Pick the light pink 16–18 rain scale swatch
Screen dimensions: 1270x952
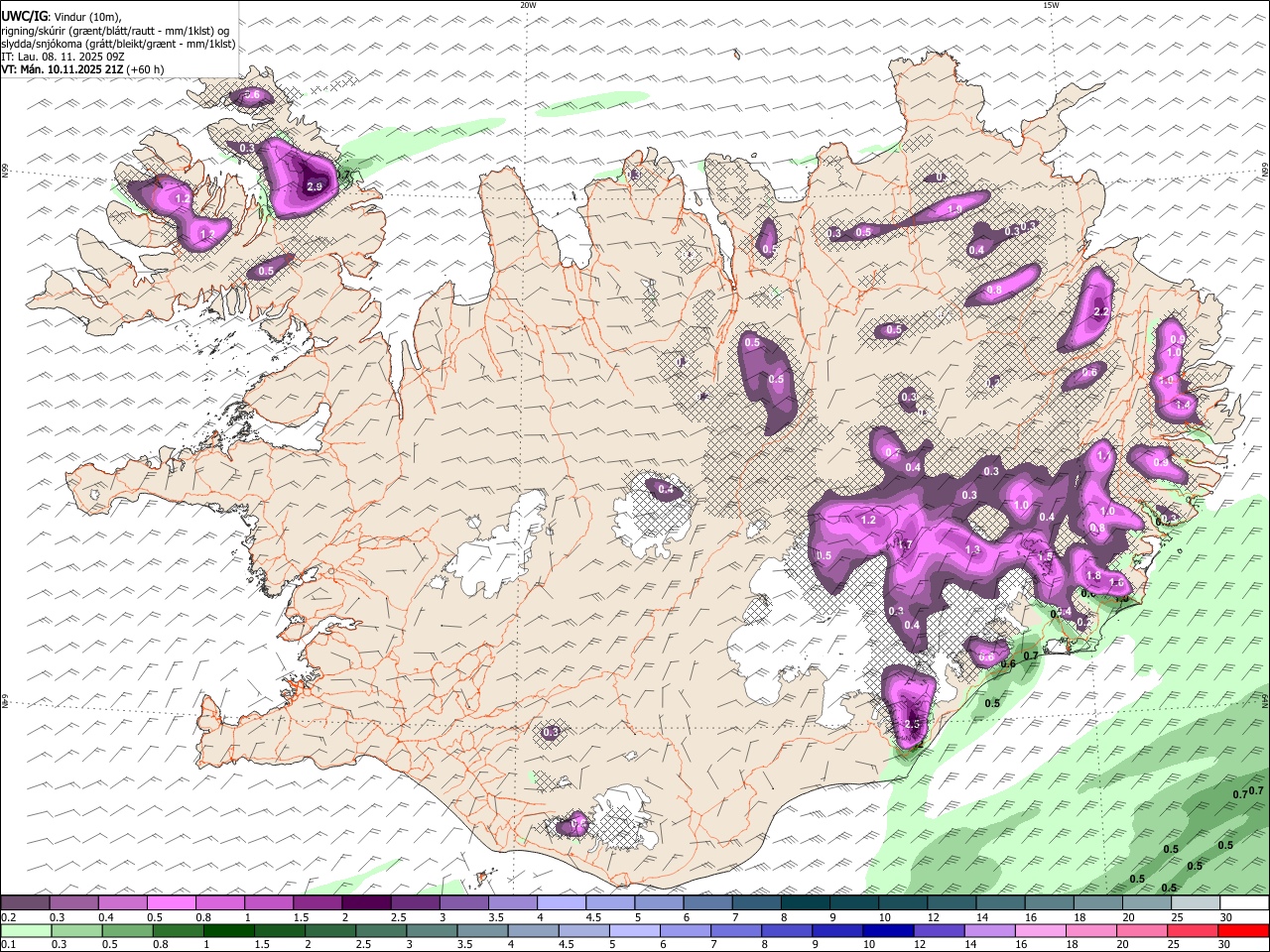1039,930
